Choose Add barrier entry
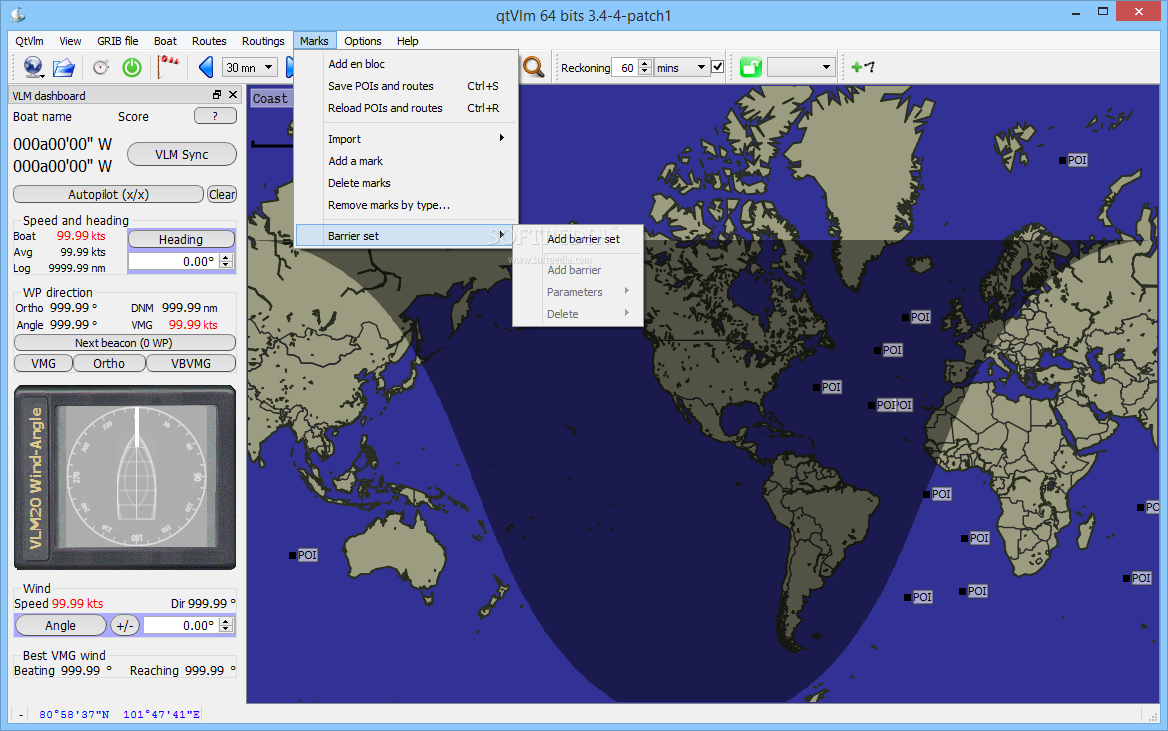This screenshot has width=1168, height=731. (577, 270)
